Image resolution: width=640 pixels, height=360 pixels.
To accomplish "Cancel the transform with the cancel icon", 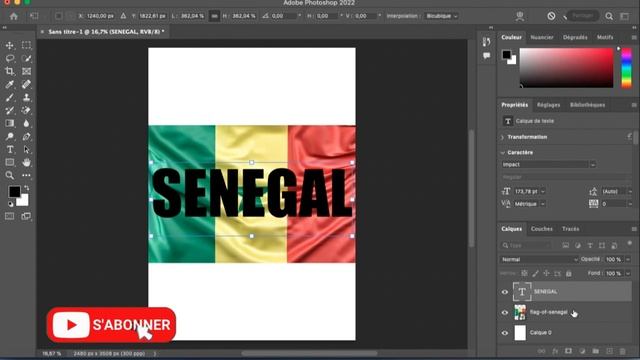I will (551, 16).
